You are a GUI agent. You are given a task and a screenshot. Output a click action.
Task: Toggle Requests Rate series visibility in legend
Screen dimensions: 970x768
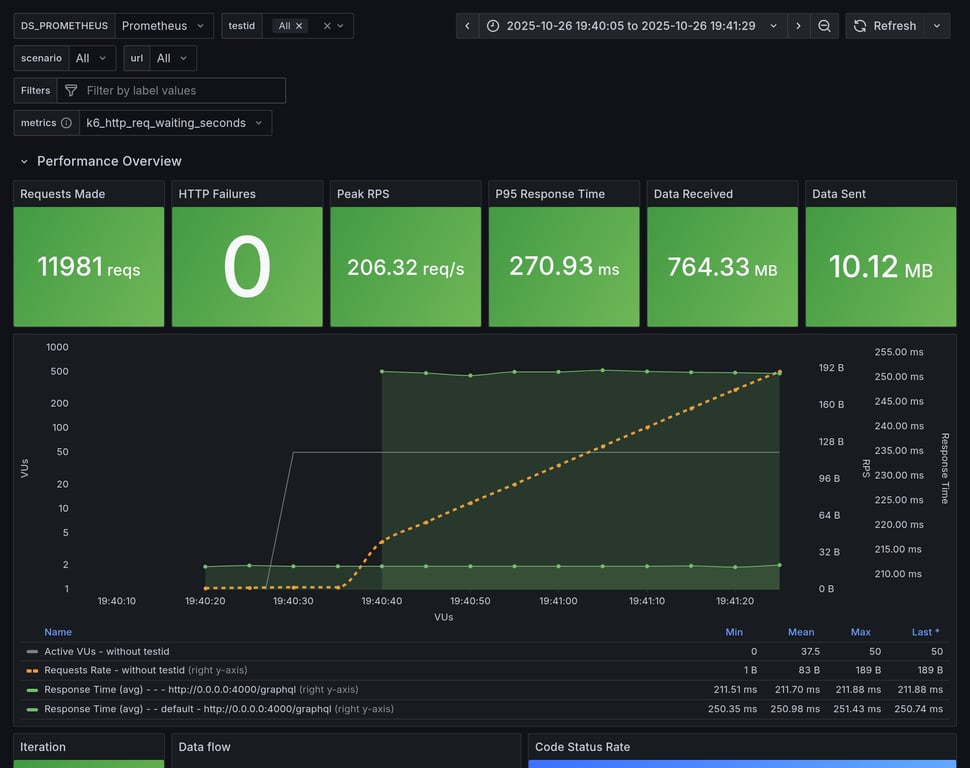pos(114,670)
